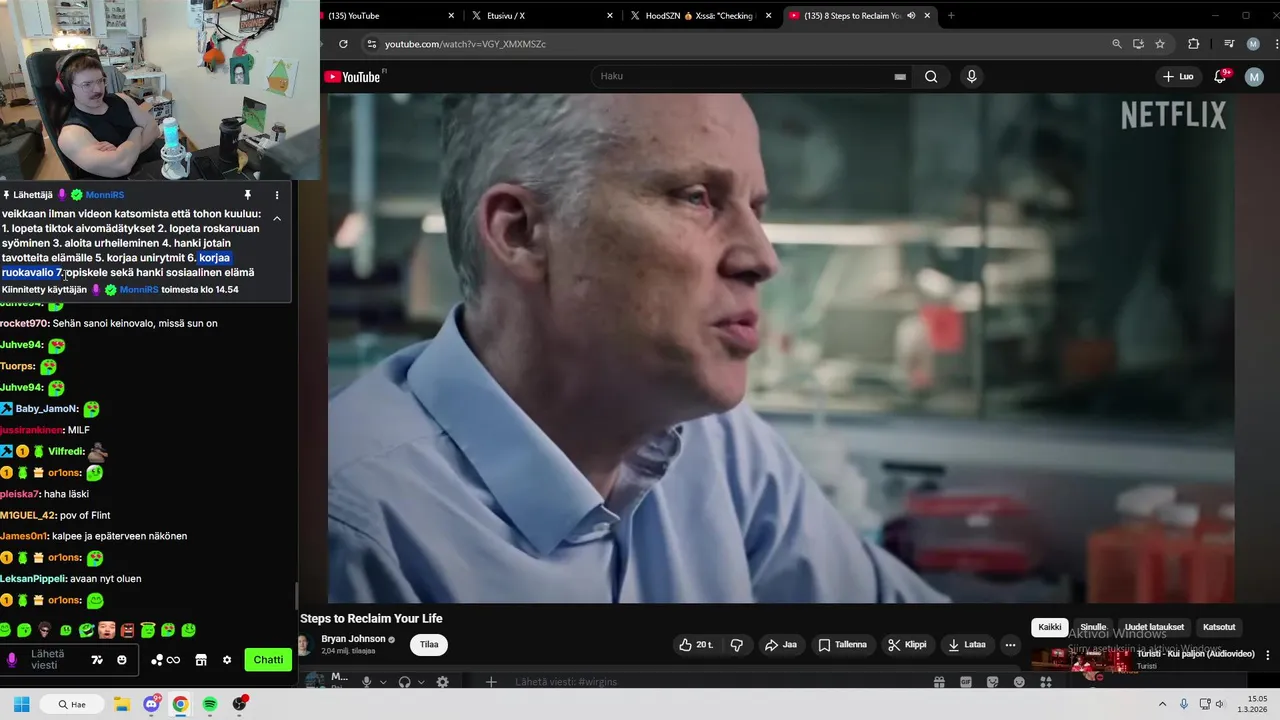
Task: Open the emote picker in chat input
Action: [x=122, y=660]
